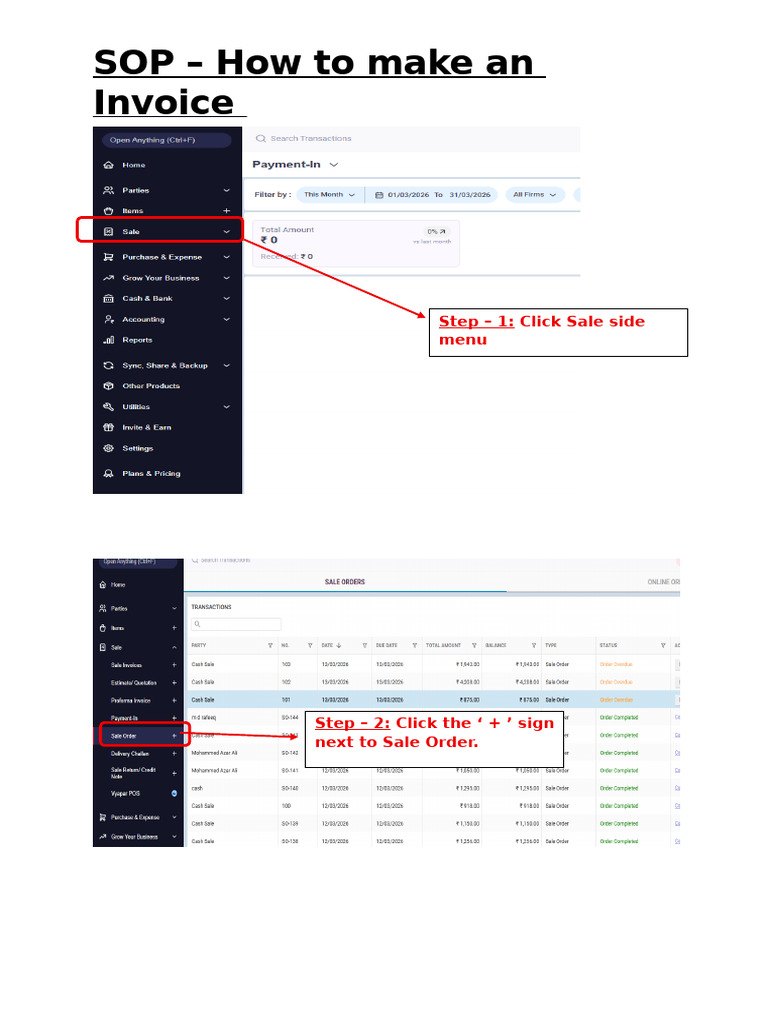Select Delivery Challan in the Sale submenu
The height and width of the screenshot is (1024, 768).
click(x=130, y=754)
